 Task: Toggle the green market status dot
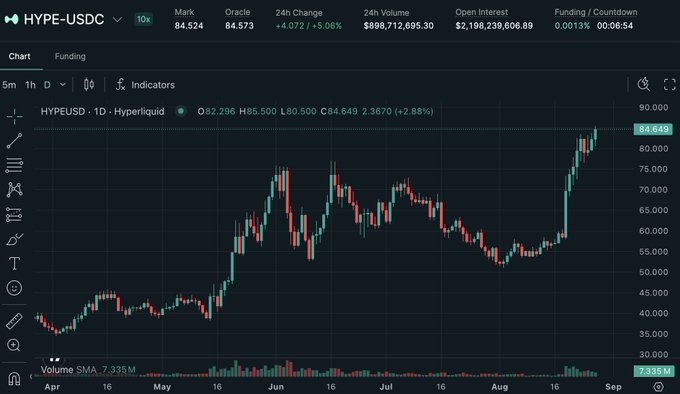pyautogui.click(x=181, y=111)
